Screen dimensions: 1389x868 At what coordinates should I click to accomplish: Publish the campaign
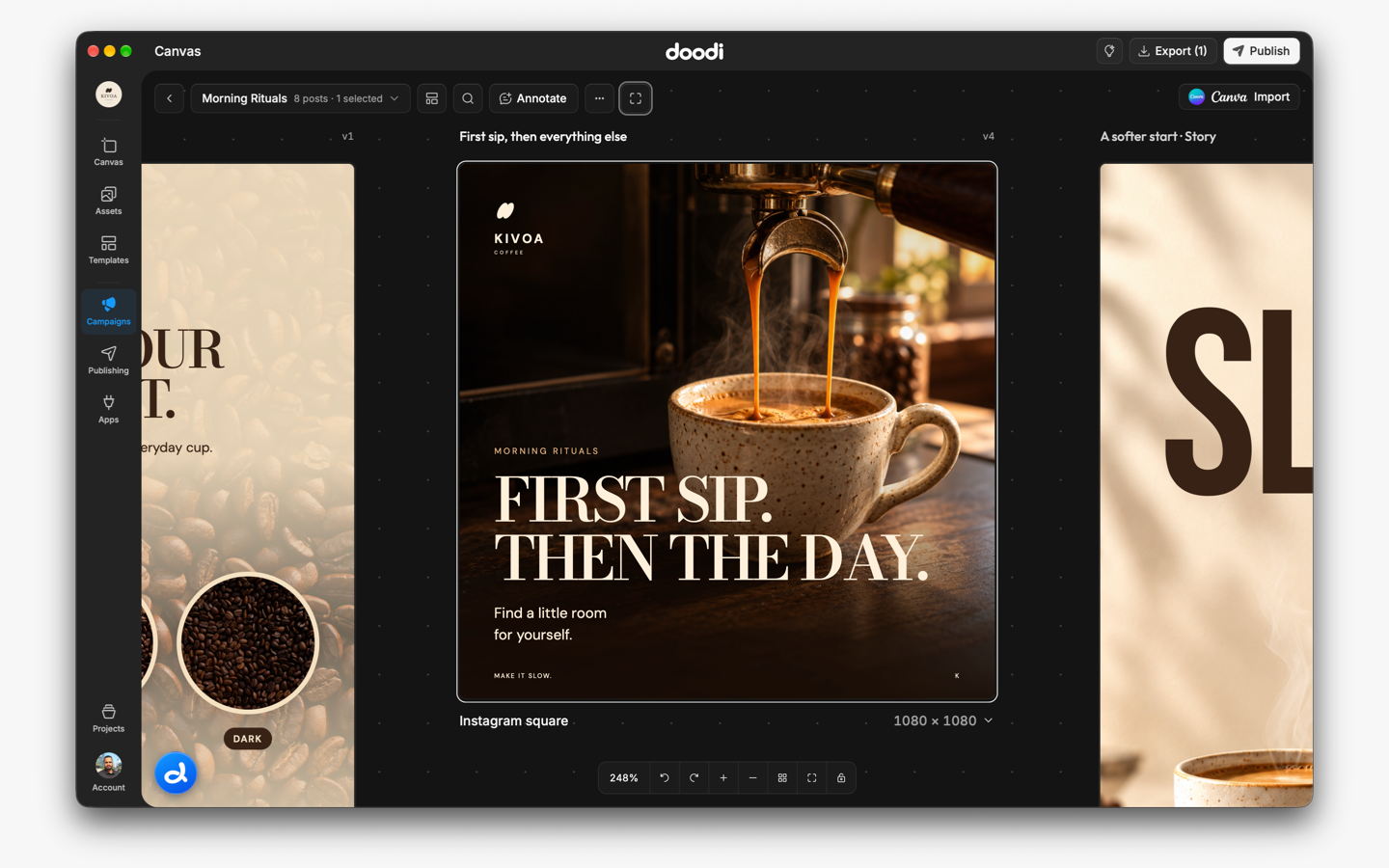(x=1261, y=51)
